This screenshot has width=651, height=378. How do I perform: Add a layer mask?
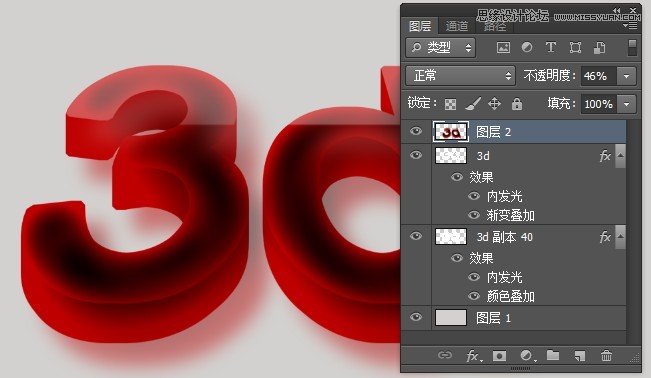click(499, 356)
